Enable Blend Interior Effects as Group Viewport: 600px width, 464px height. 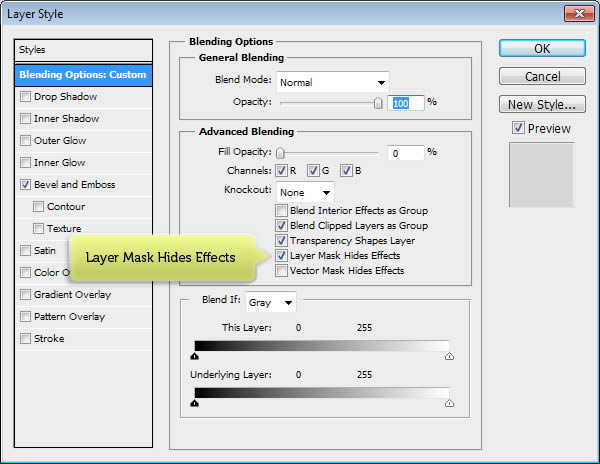281,210
